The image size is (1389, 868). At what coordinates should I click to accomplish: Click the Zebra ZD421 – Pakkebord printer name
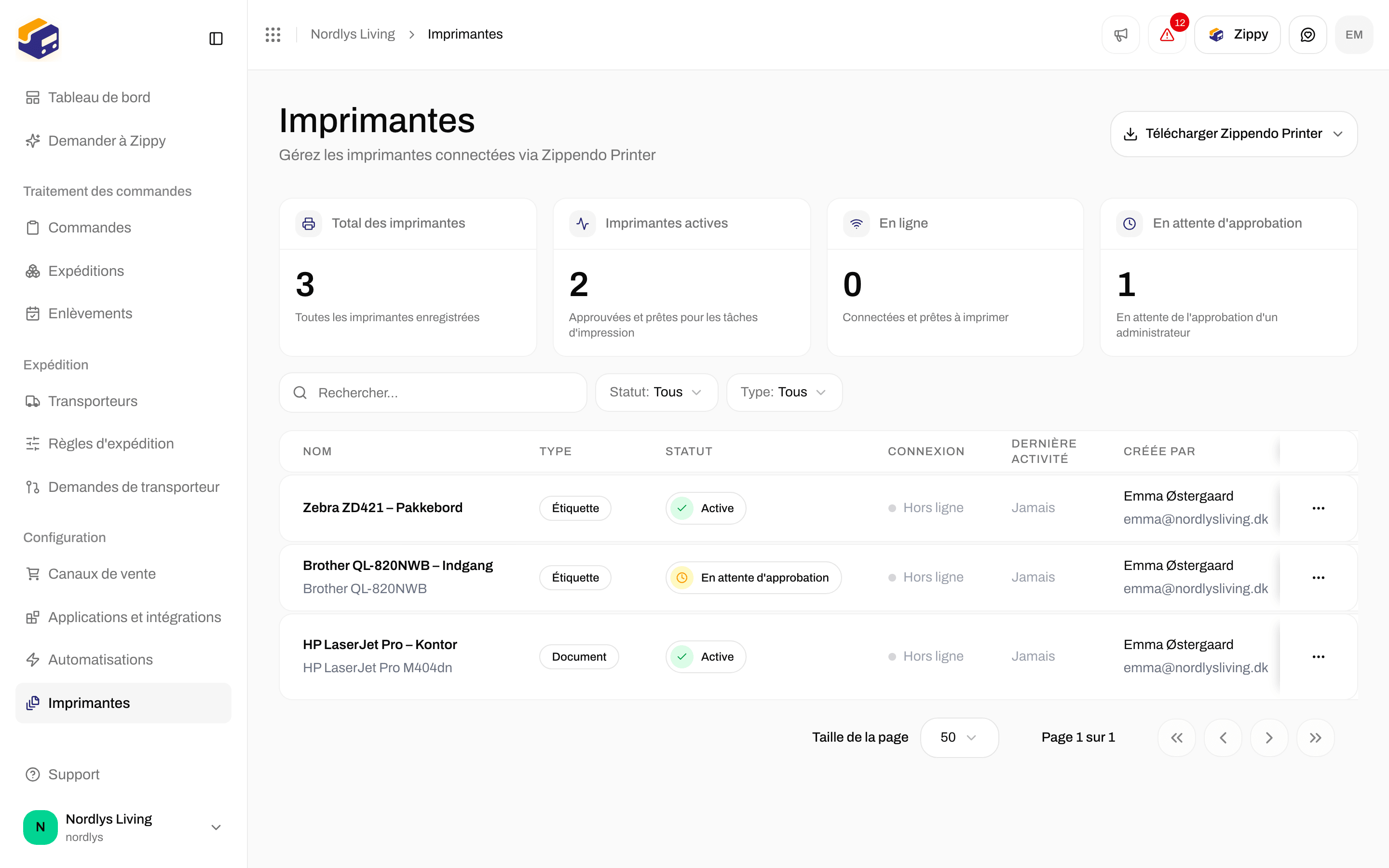pyautogui.click(x=382, y=508)
